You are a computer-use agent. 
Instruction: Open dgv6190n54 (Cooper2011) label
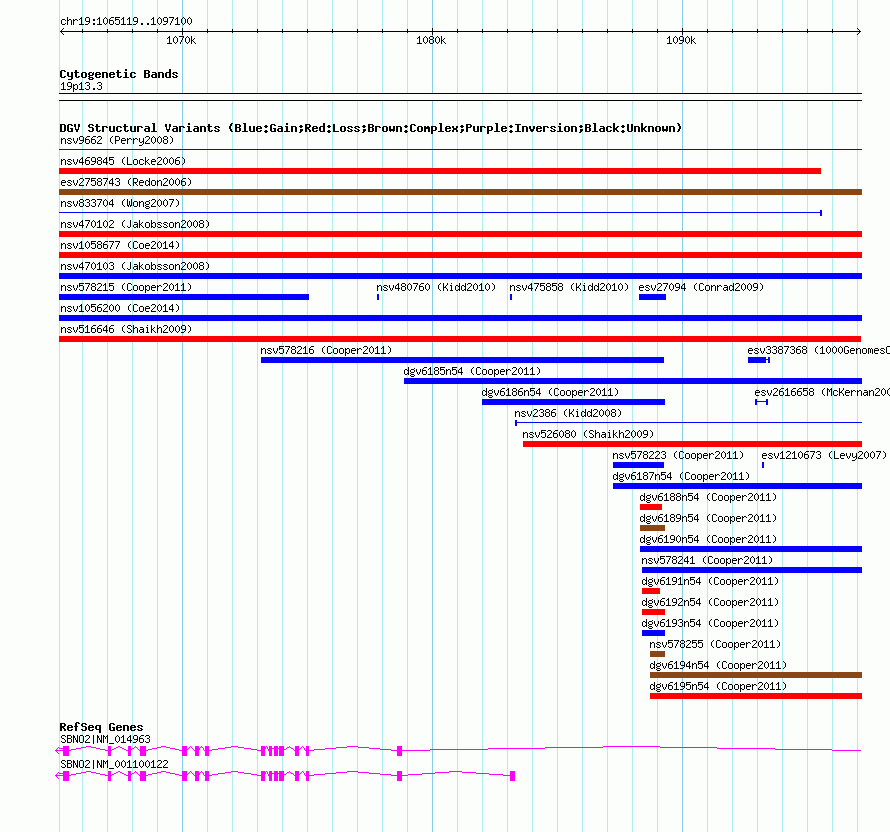click(708, 539)
